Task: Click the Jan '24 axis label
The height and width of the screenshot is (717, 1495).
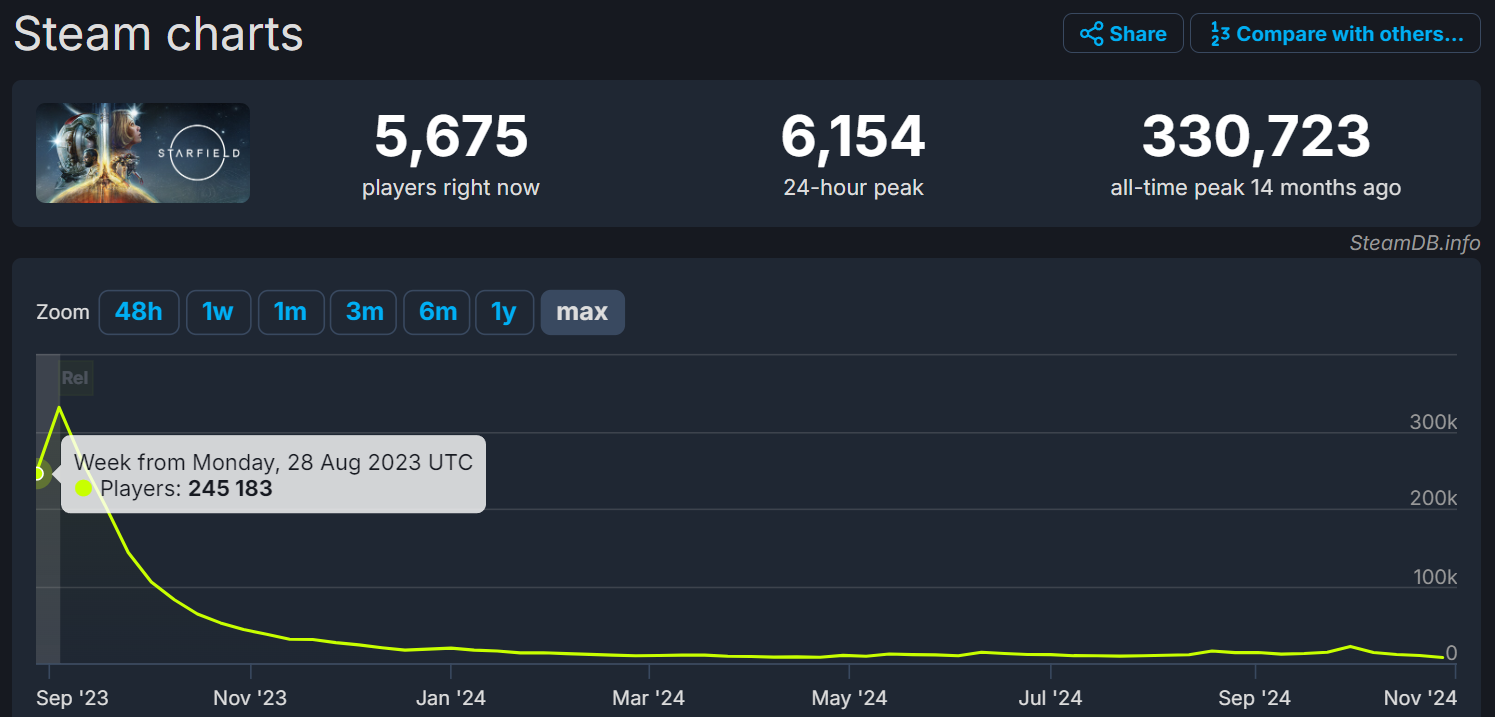Action: [x=451, y=697]
